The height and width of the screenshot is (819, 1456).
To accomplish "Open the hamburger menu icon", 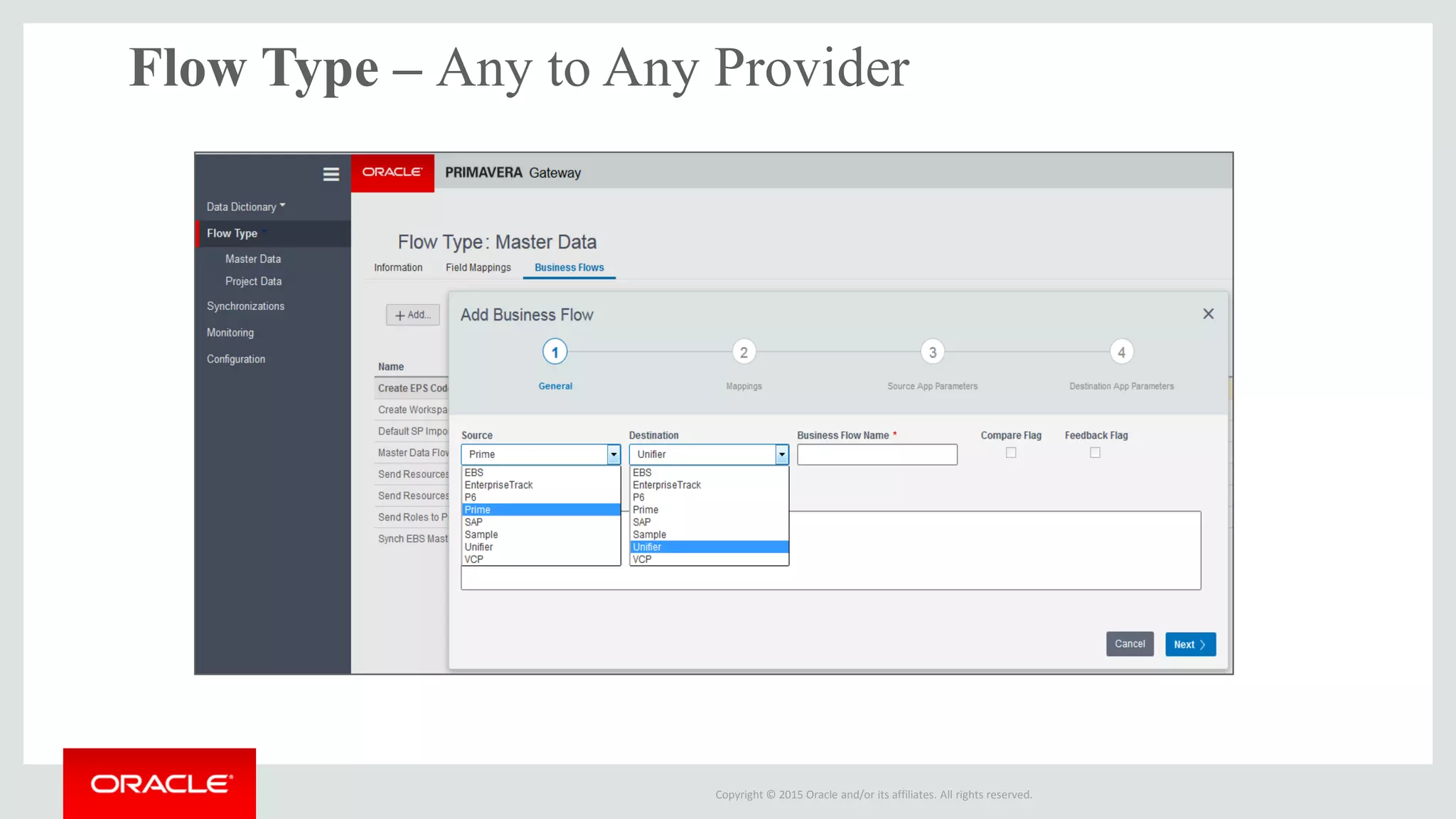I will [331, 174].
